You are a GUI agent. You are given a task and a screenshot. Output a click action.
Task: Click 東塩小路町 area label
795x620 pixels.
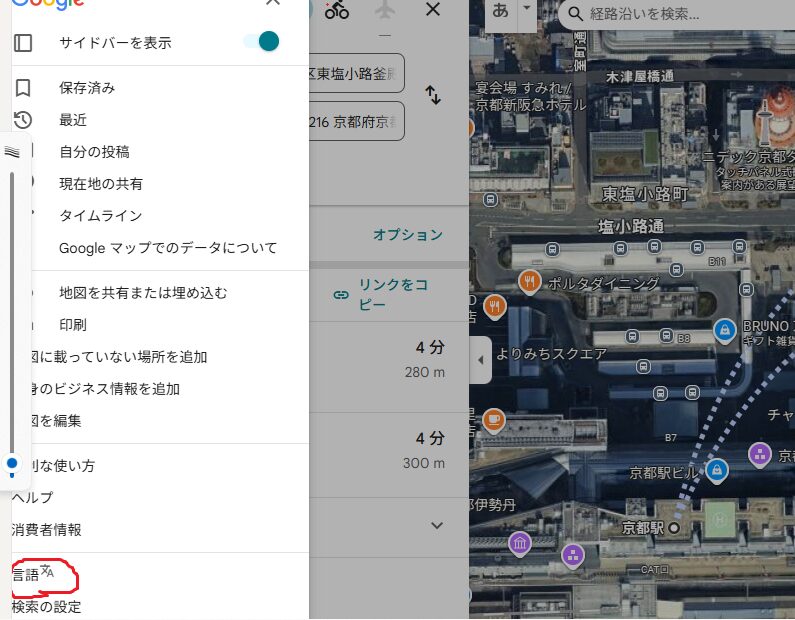[x=645, y=194]
